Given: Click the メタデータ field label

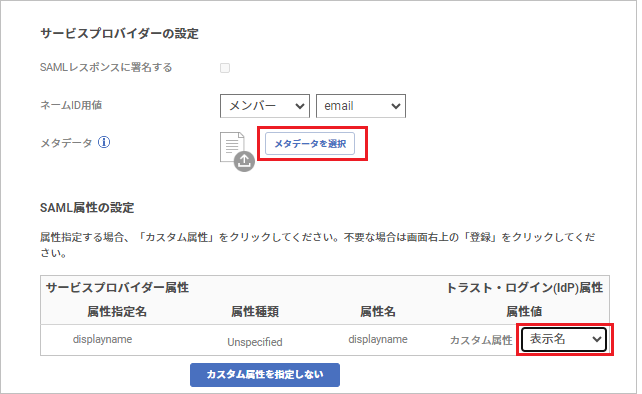Looking at the screenshot, I should tap(66, 143).
